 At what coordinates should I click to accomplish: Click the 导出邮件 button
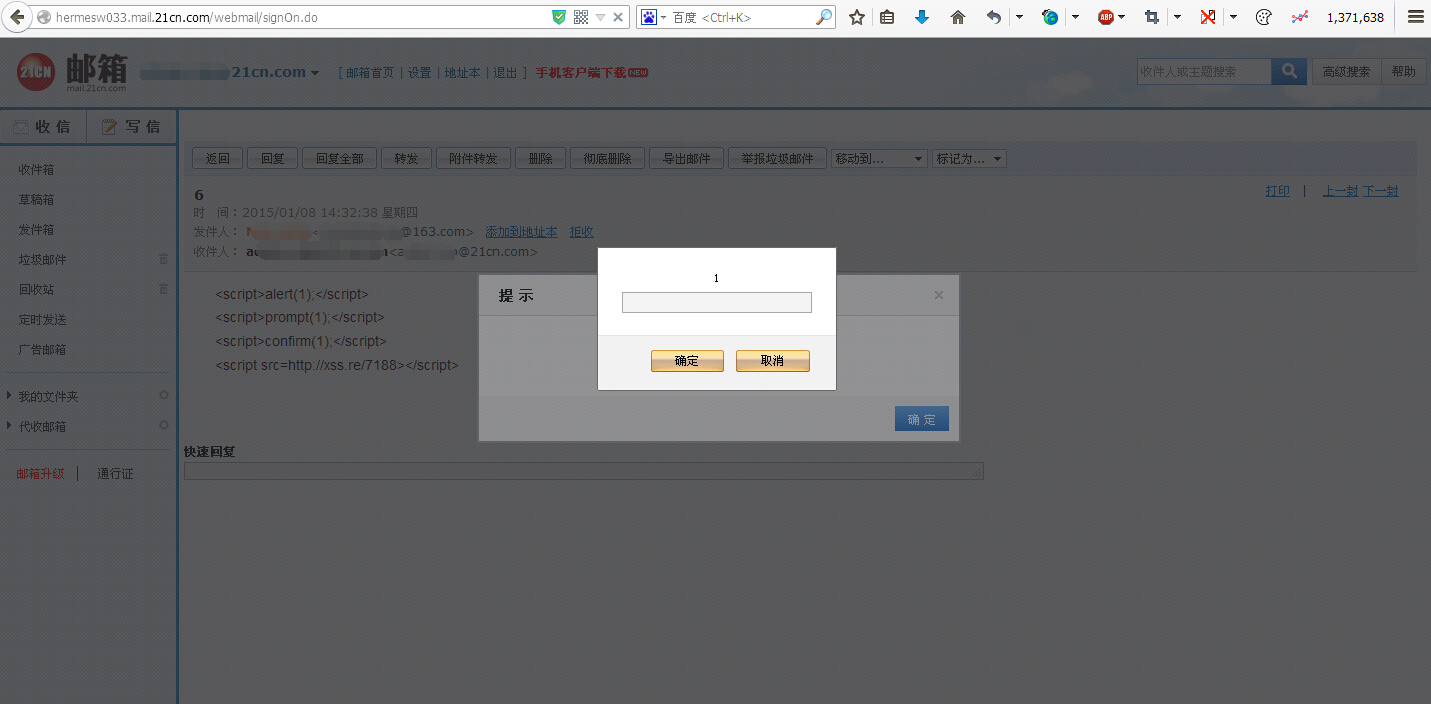tap(686, 159)
